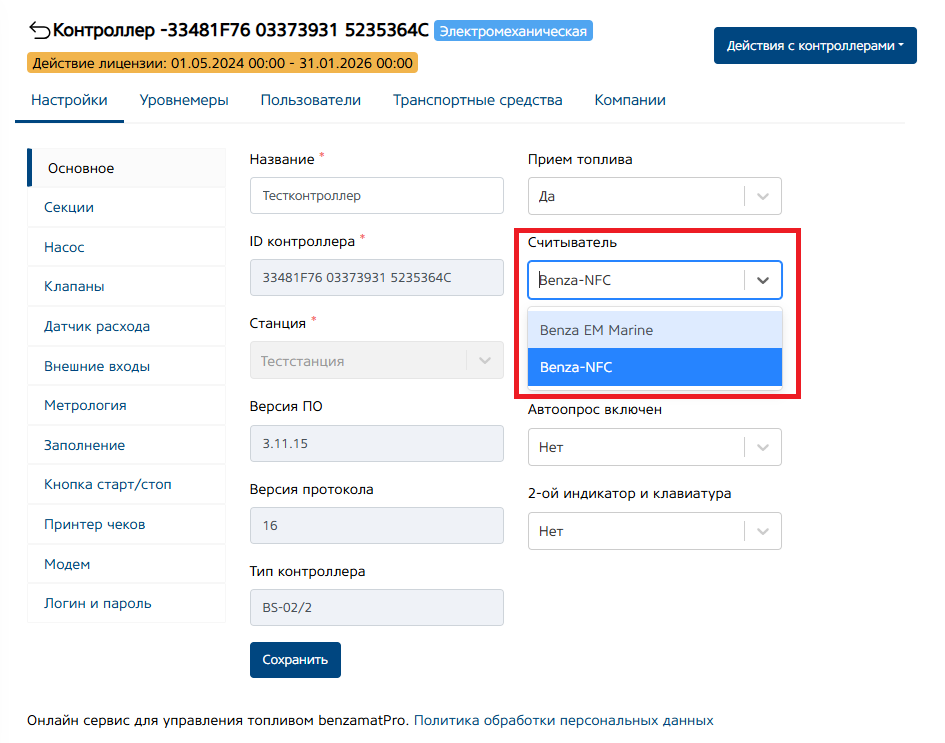Expand the Прием топлива dropdown chevron
This screenshot has width=945, height=743.
click(763, 196)
